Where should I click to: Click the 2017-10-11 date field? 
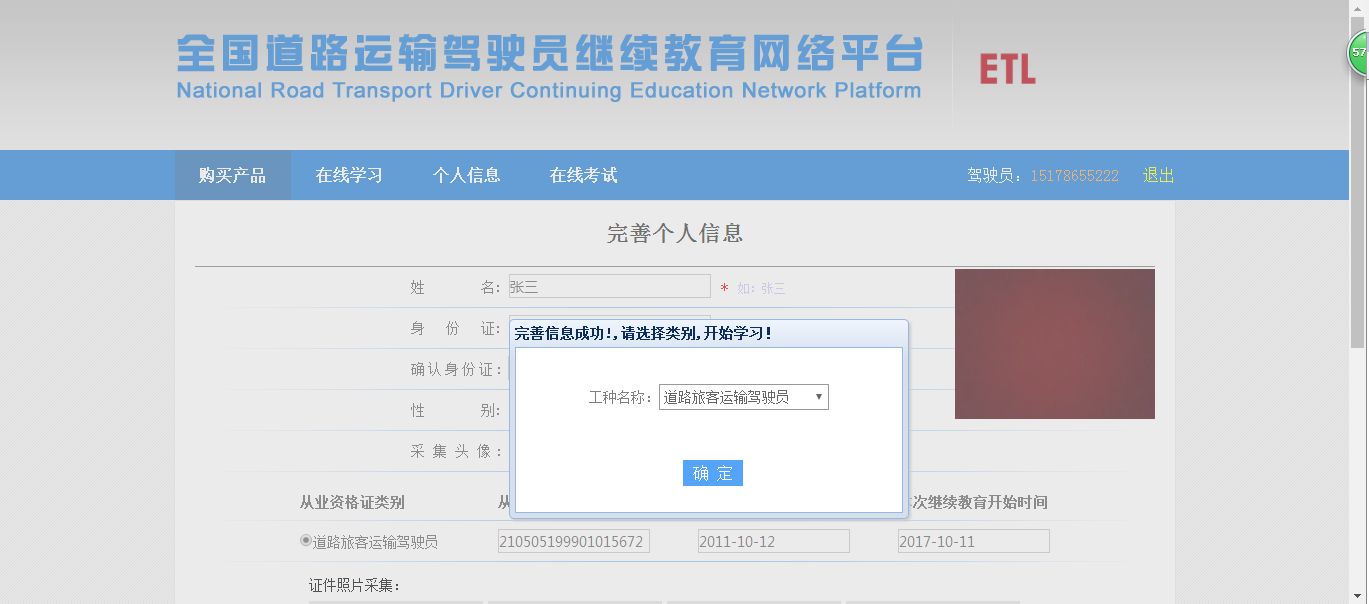[x=973, y=542]
